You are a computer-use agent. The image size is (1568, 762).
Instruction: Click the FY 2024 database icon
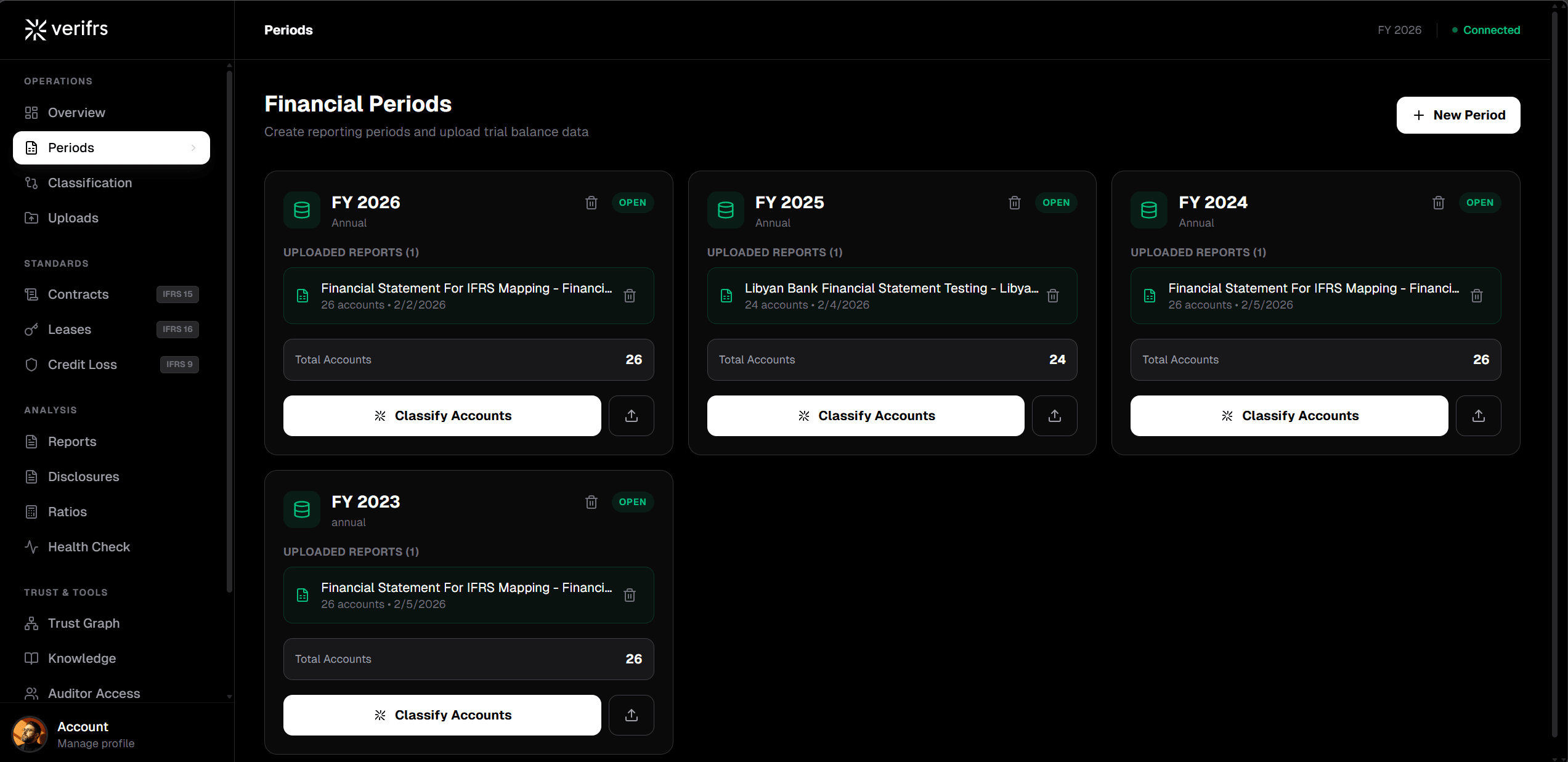click(1148, 210)
